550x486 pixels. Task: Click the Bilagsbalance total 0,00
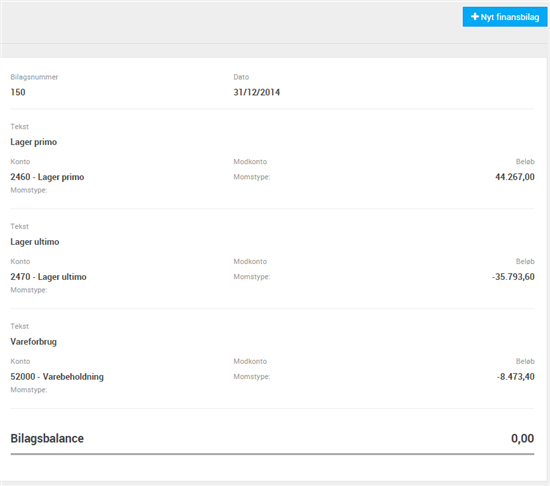pos(522,438)
